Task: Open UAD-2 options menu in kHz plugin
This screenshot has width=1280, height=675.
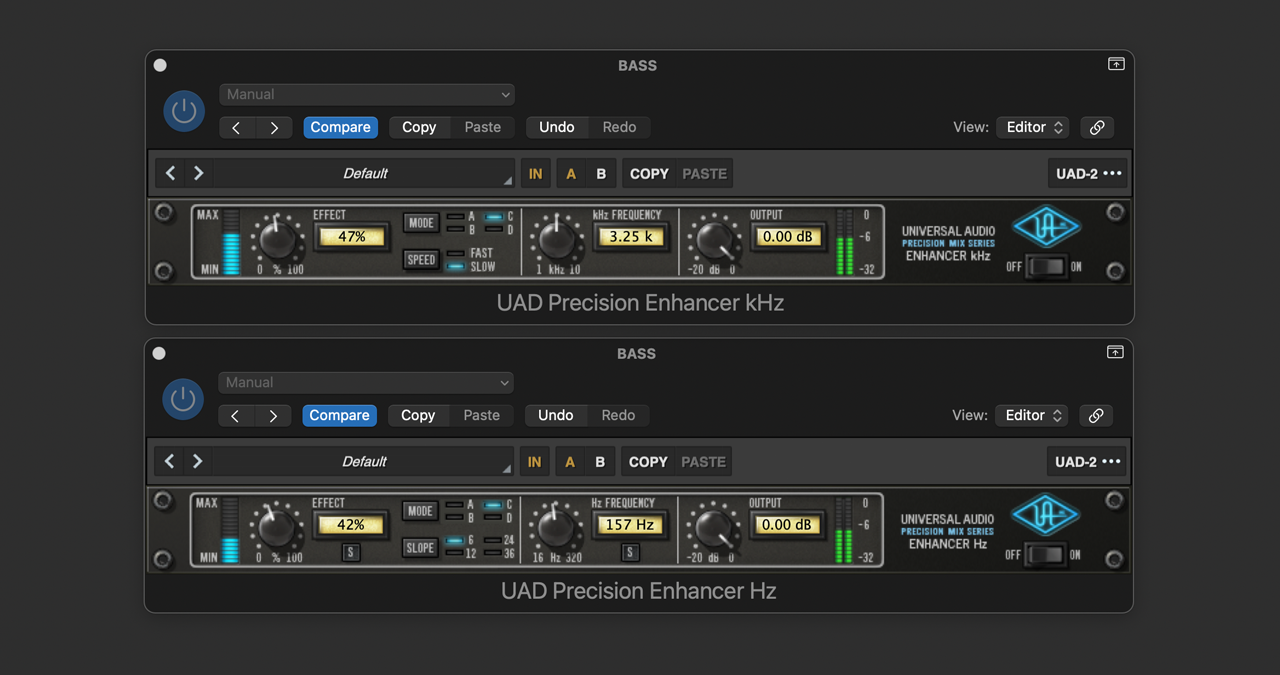Action: pos(1088,174)
